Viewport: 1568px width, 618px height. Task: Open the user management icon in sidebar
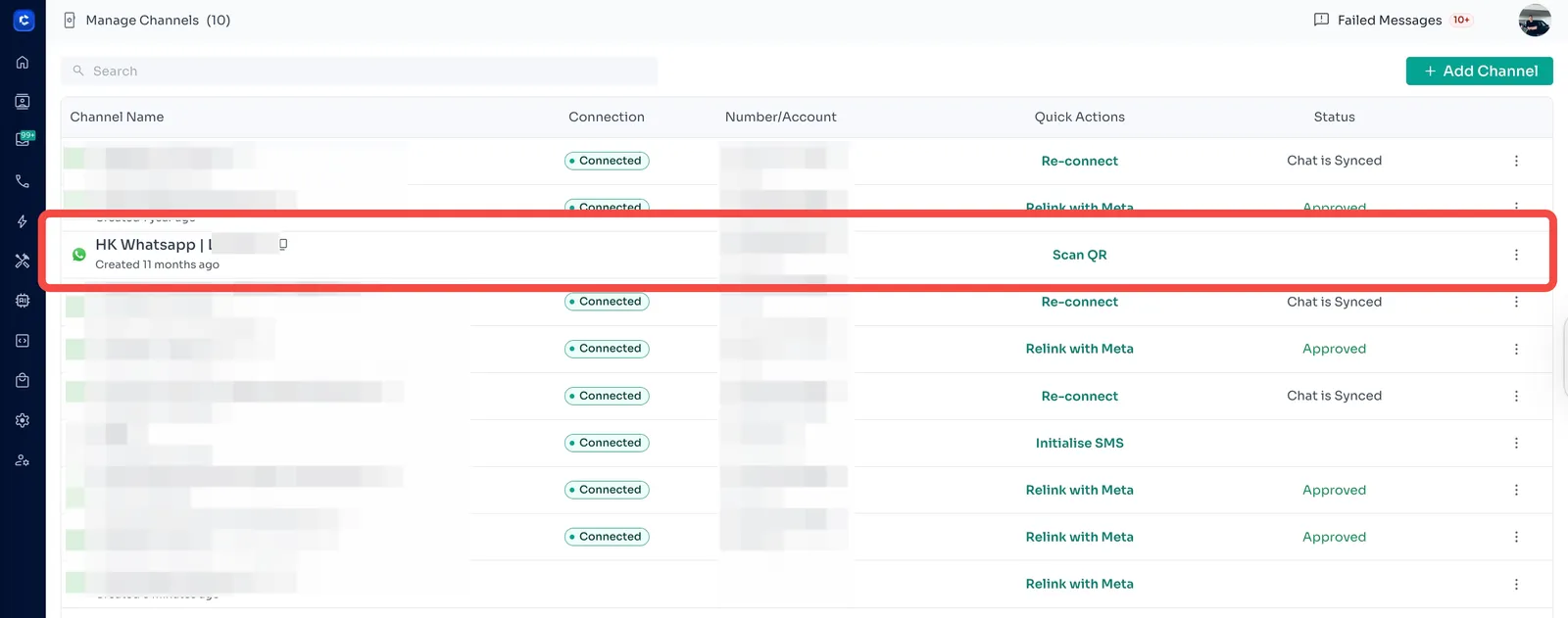click(23, 460)
